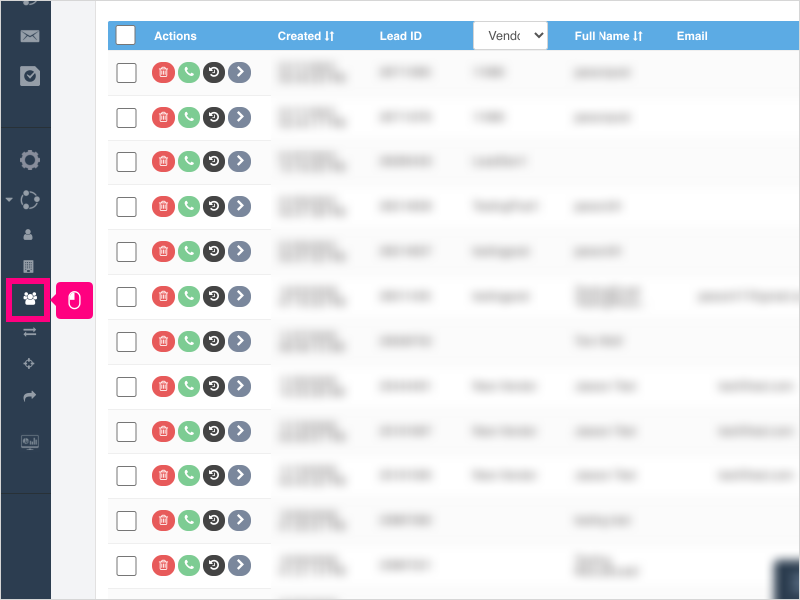This screenshot has width=800, height=600.
Task: Delete the lead in the last visible row
Action: (163, 565)
